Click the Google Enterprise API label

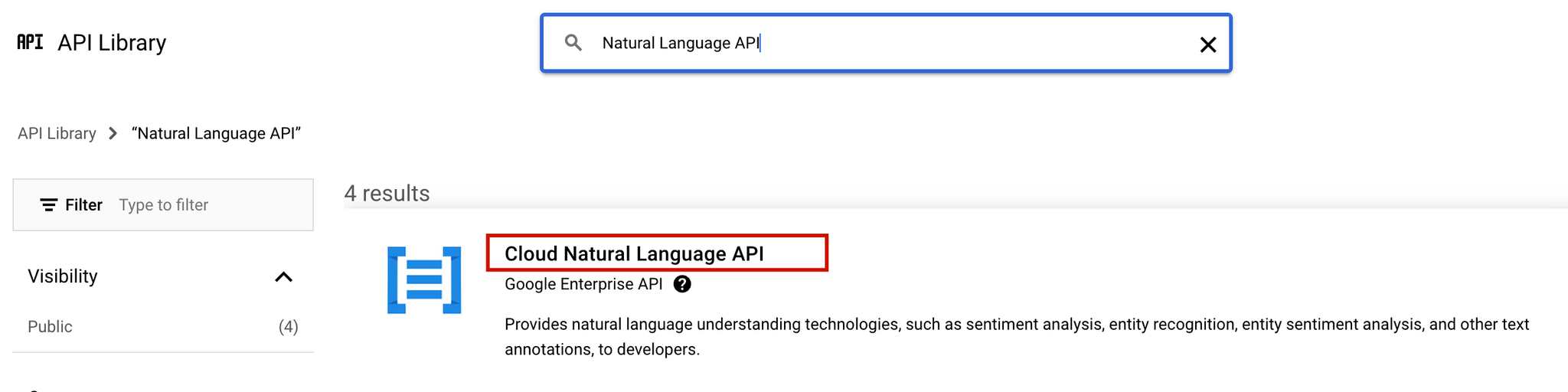(583, 284)
